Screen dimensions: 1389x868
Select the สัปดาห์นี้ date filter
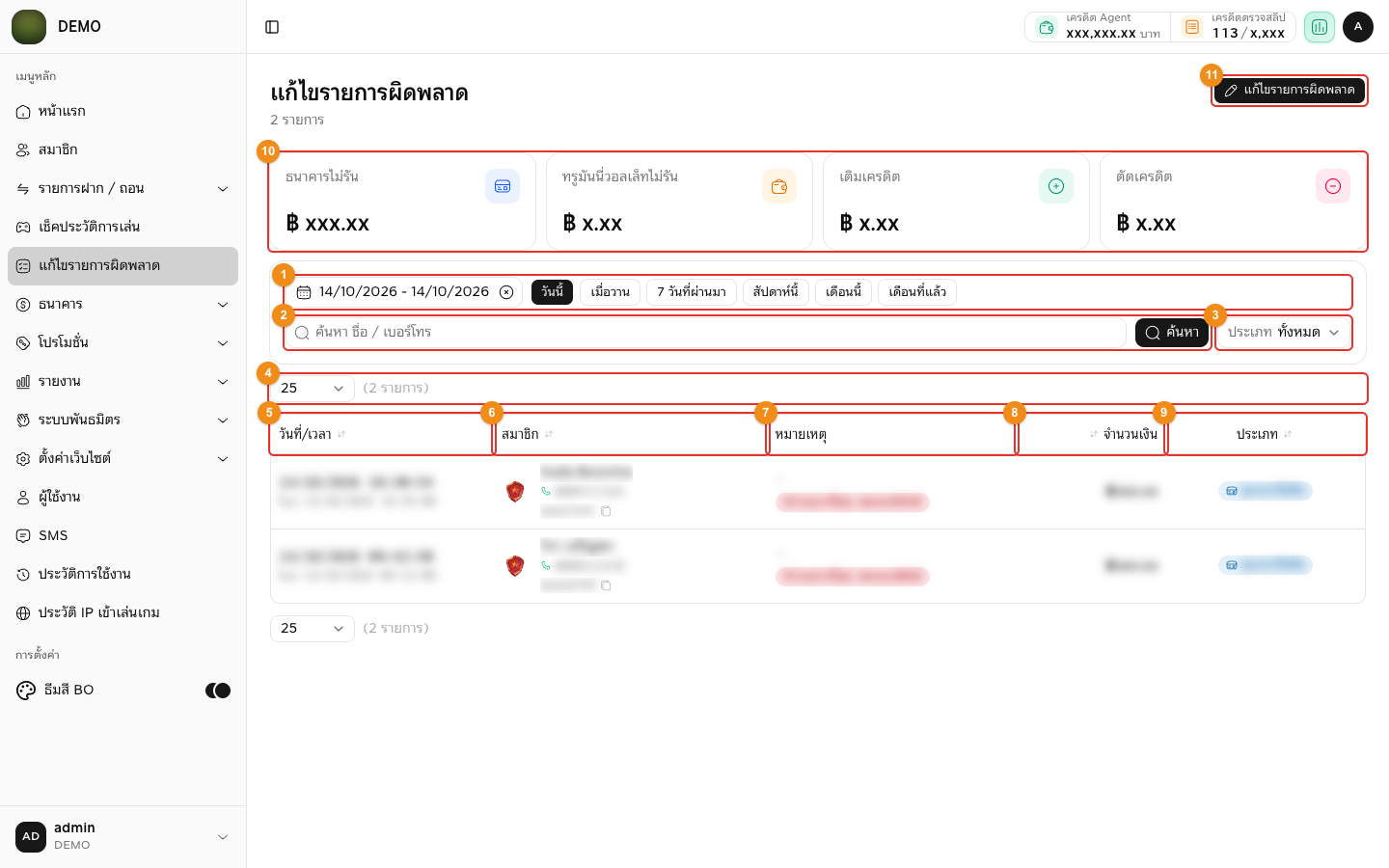(x=776, y=292)
